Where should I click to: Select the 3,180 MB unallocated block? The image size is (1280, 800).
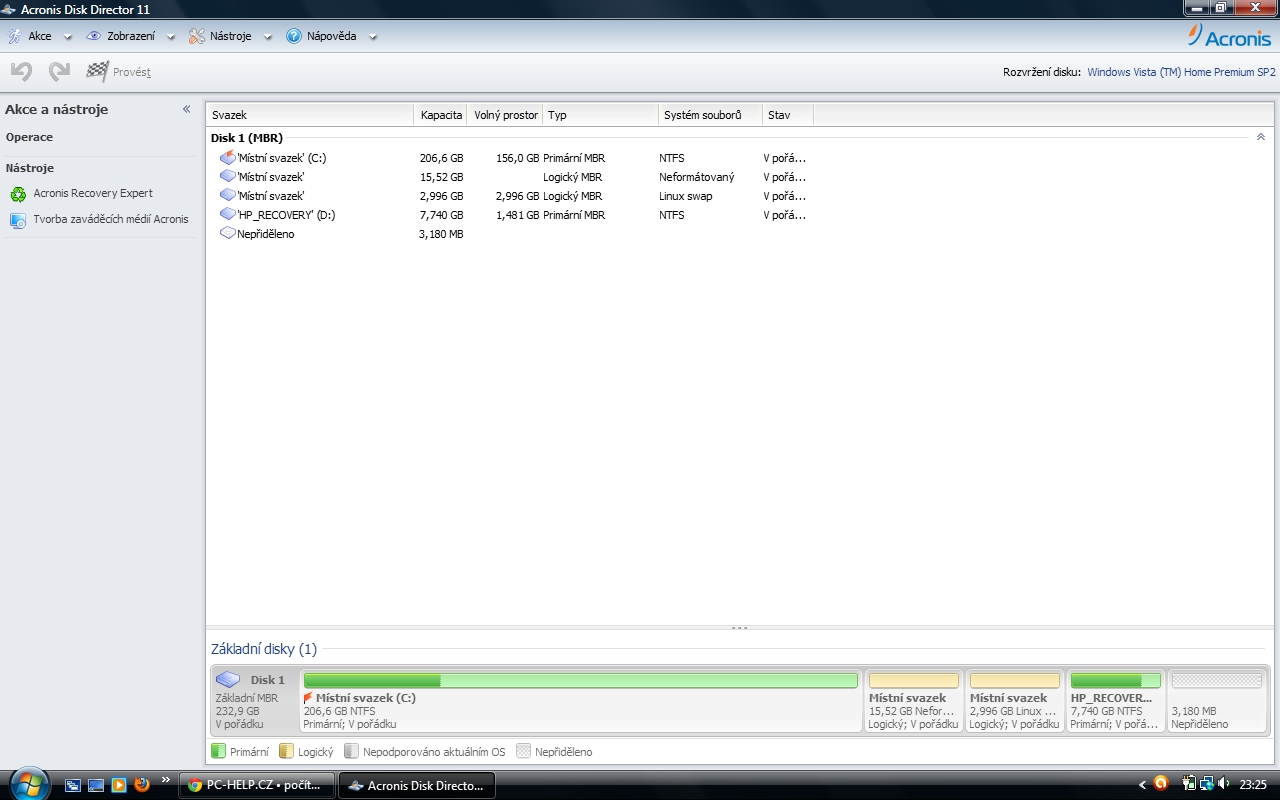tap(1217, 700)
